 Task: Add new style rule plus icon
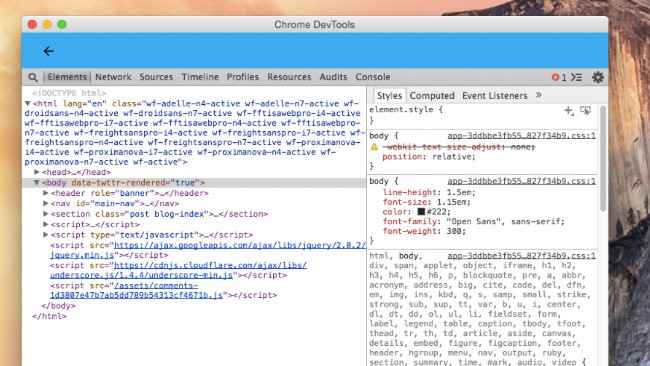(x=569, y=111)
